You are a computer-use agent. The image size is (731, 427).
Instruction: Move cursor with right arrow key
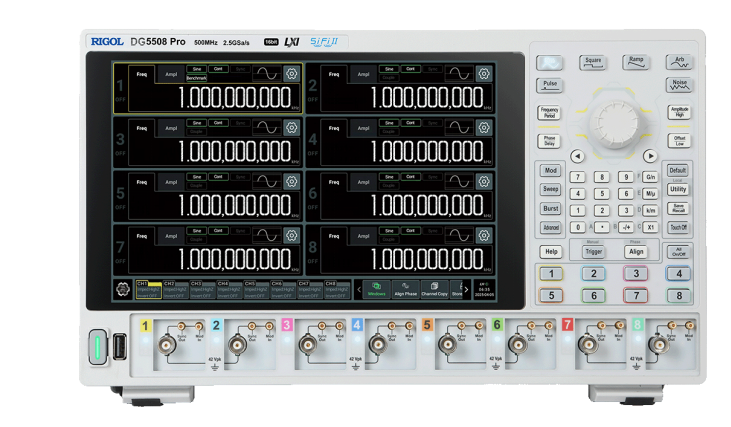[650, 156]
